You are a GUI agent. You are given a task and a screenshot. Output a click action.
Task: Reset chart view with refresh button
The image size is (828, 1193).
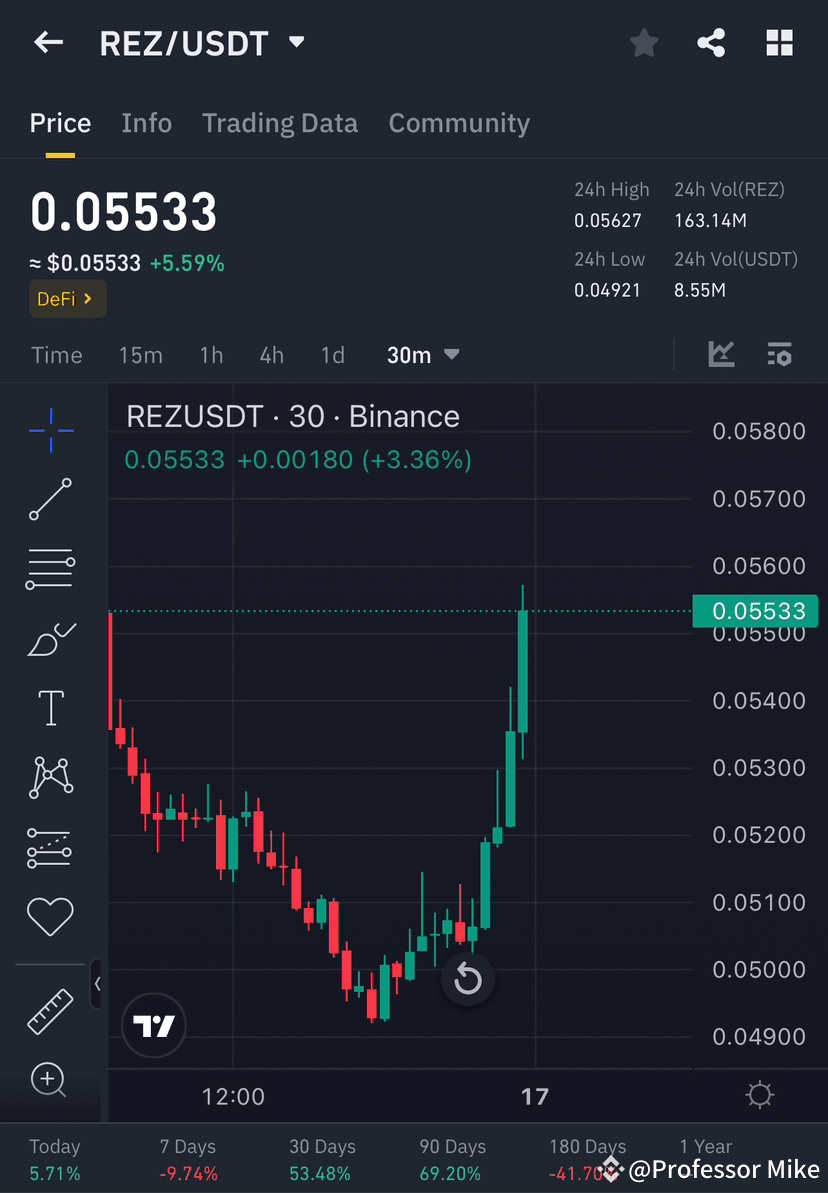click(467, 980)
